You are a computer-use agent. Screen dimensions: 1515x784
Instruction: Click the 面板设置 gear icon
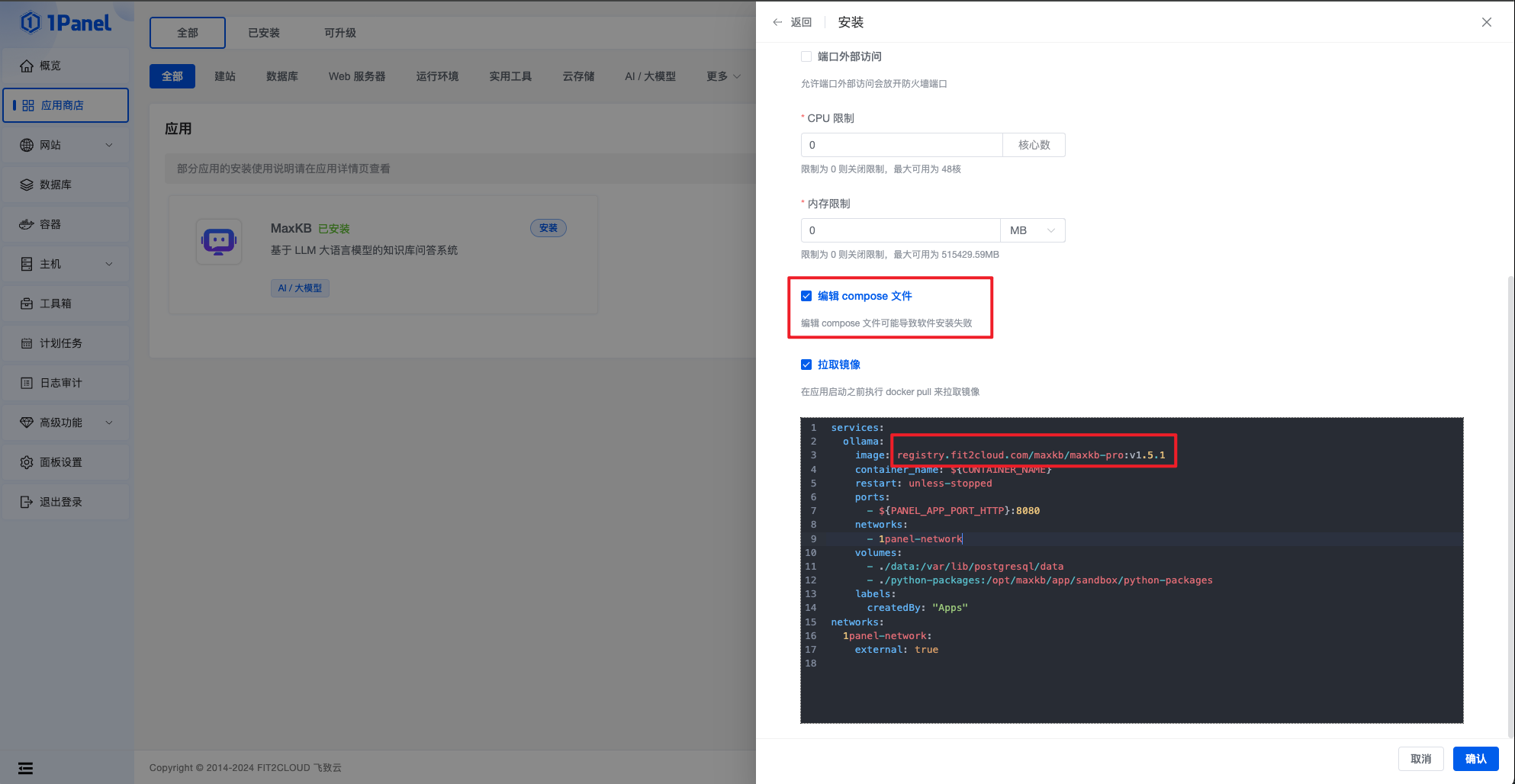click(27, 462)
